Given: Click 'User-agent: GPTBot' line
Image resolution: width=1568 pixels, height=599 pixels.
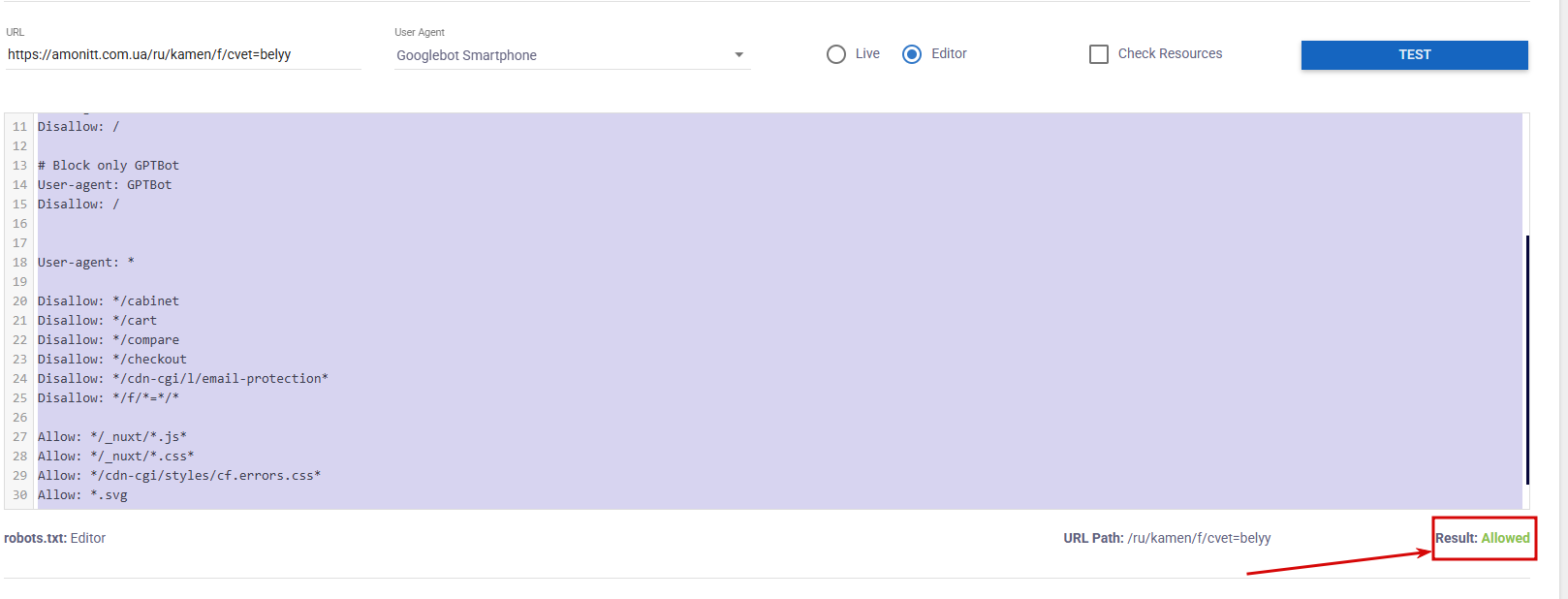Looking at the screenshot, I should click(x=105, y=184).
